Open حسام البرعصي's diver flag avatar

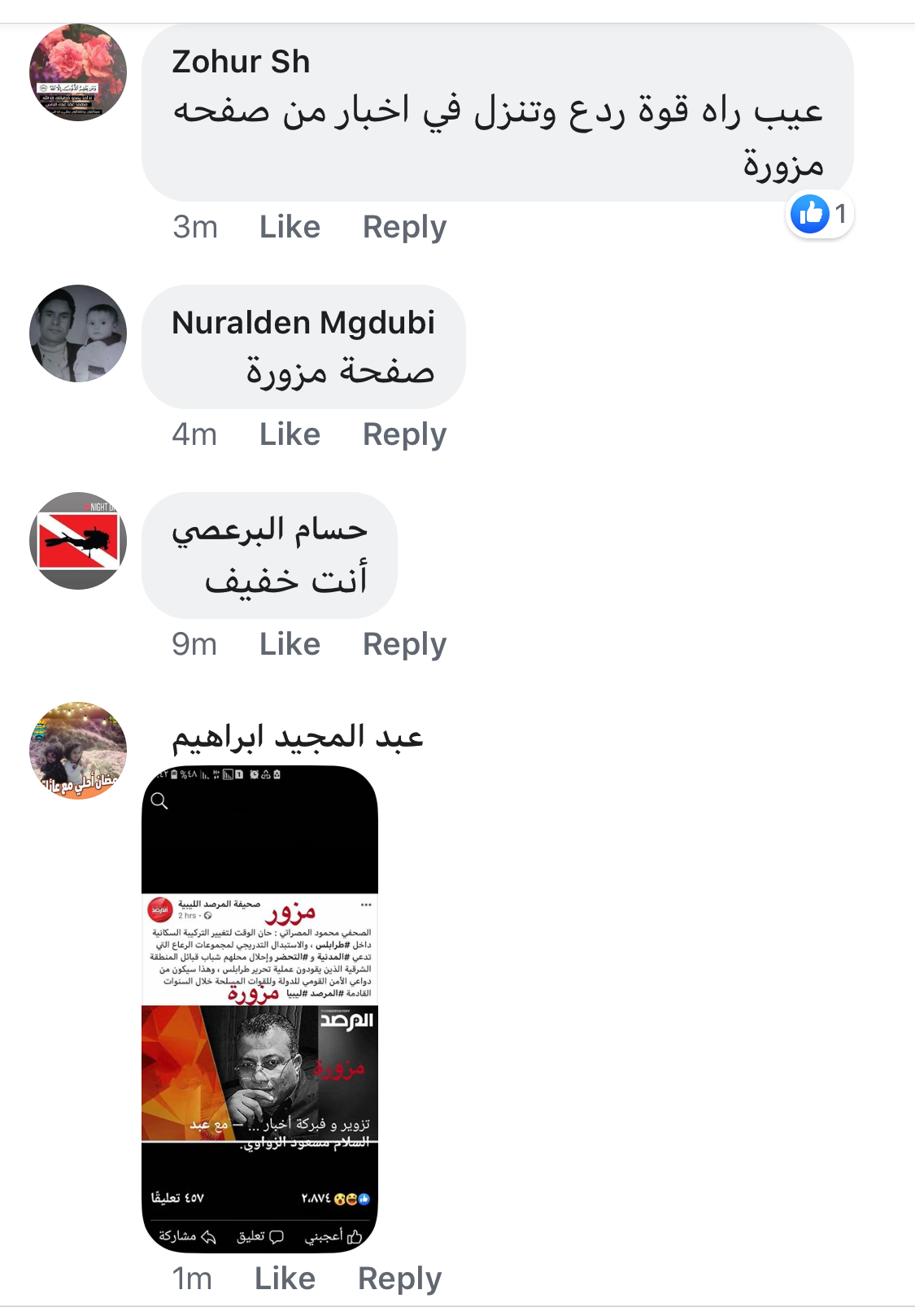point(78,541)
